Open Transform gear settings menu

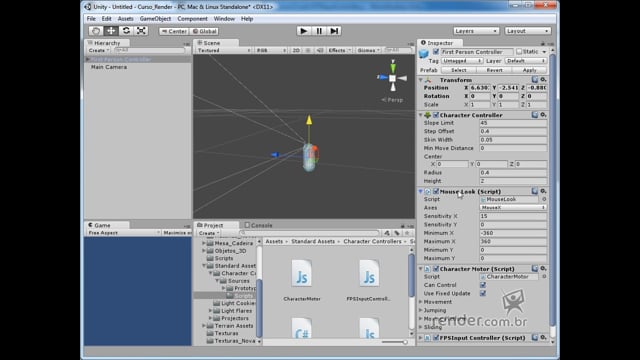tap(543, 80)
